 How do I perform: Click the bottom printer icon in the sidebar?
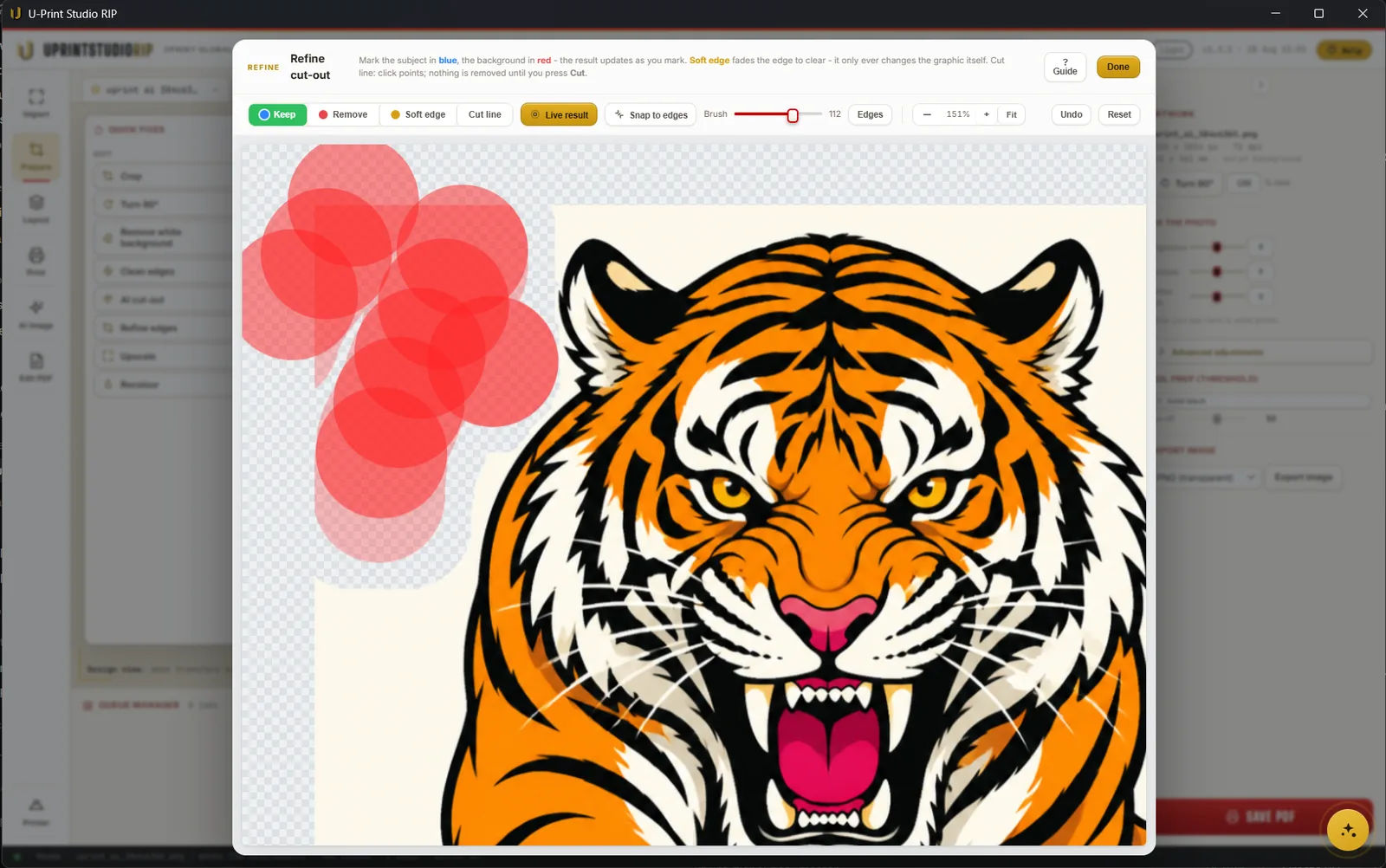36,812
